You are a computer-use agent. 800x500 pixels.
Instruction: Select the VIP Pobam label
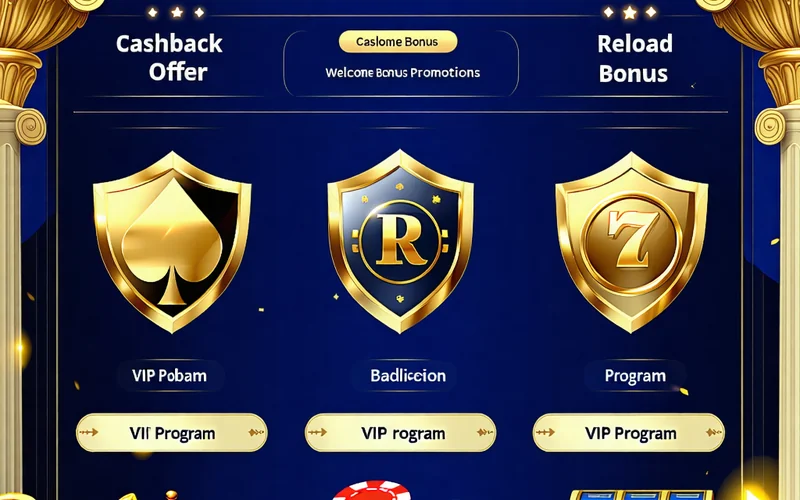[169, 376]
